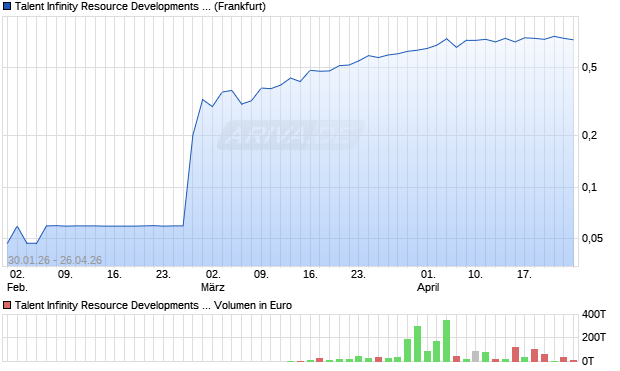Click the chart title 'Talent Infinity Resource Developments ... (Frankfurt)'
The height and width of the screenshot is (371, 620).
click(140, 7)
